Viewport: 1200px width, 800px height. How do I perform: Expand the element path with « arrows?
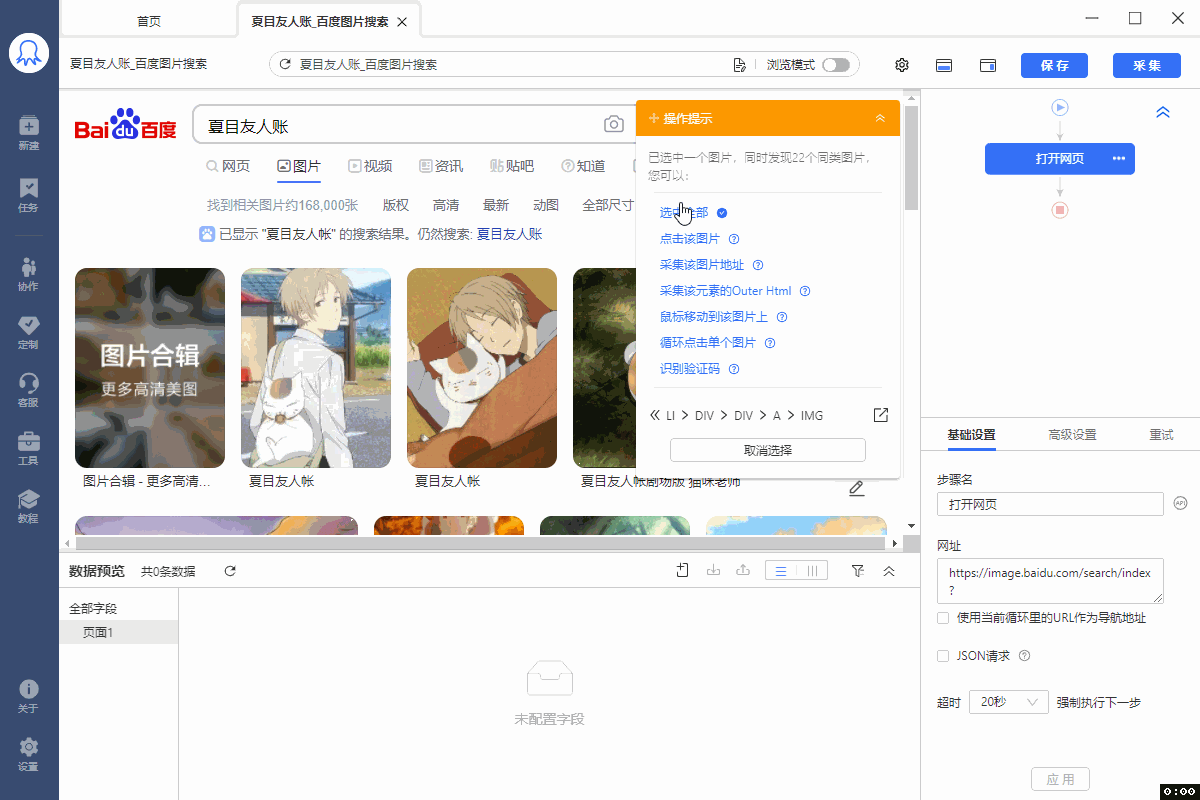655,415
